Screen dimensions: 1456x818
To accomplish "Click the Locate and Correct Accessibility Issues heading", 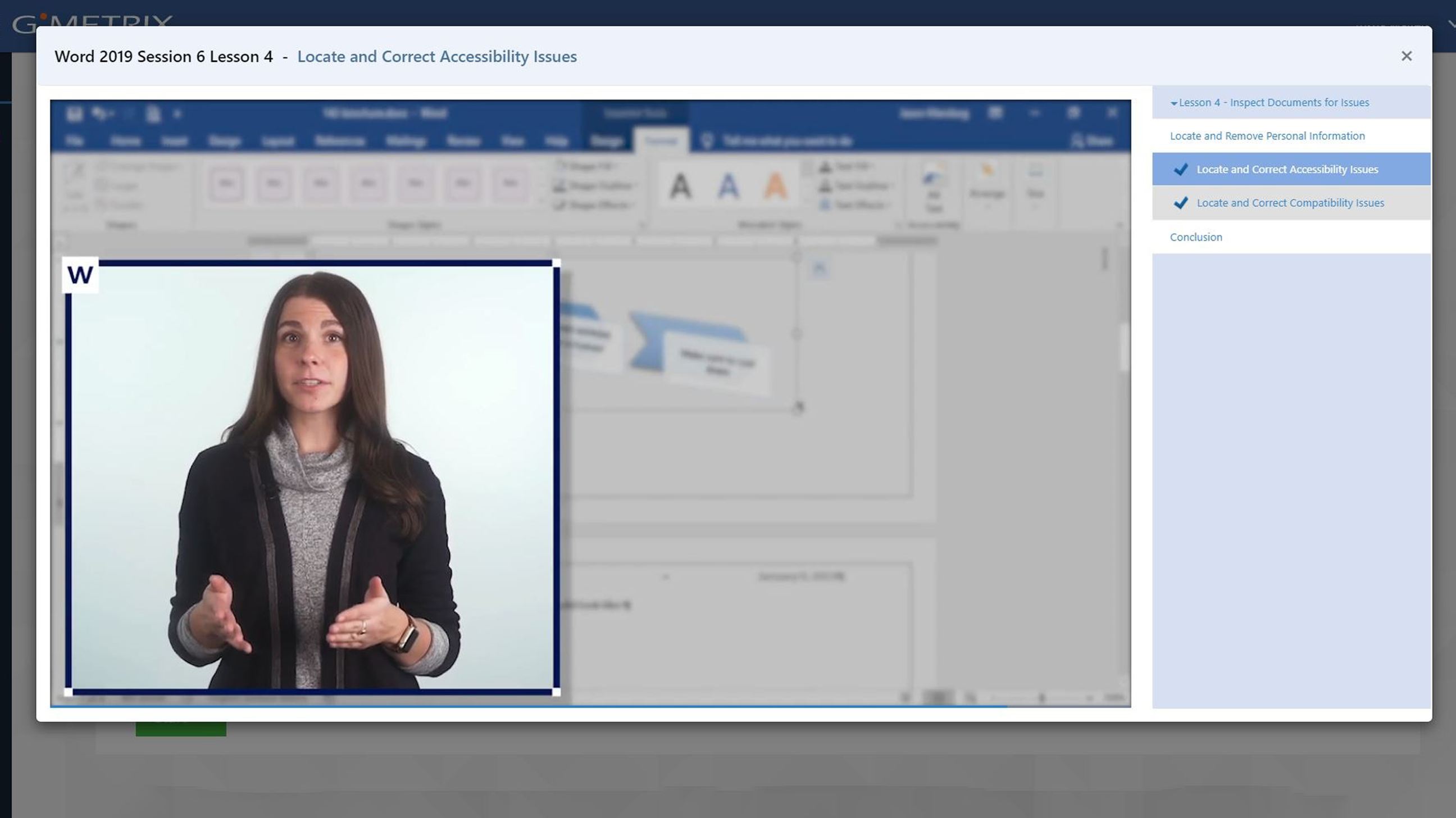I will pyautogui.click(x=437, y=57).
